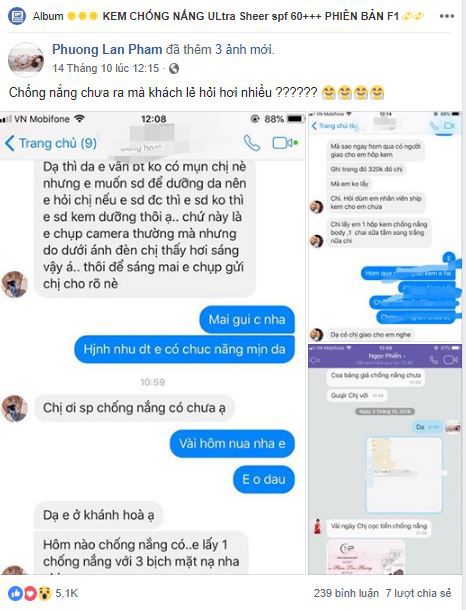Tap the Trang chủ (9) back chevron
This screenshot has height=610, width=466.
10,143
